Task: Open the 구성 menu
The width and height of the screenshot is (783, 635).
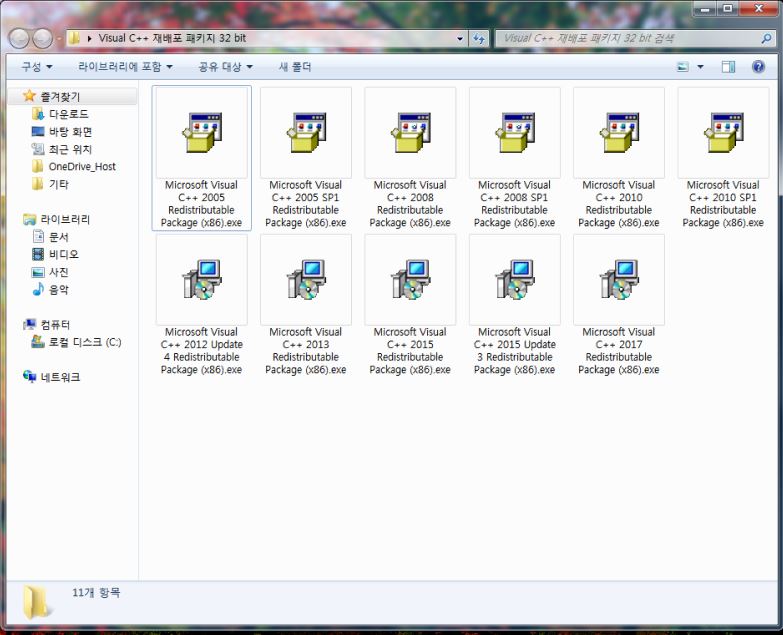Action: click(36, 67)
